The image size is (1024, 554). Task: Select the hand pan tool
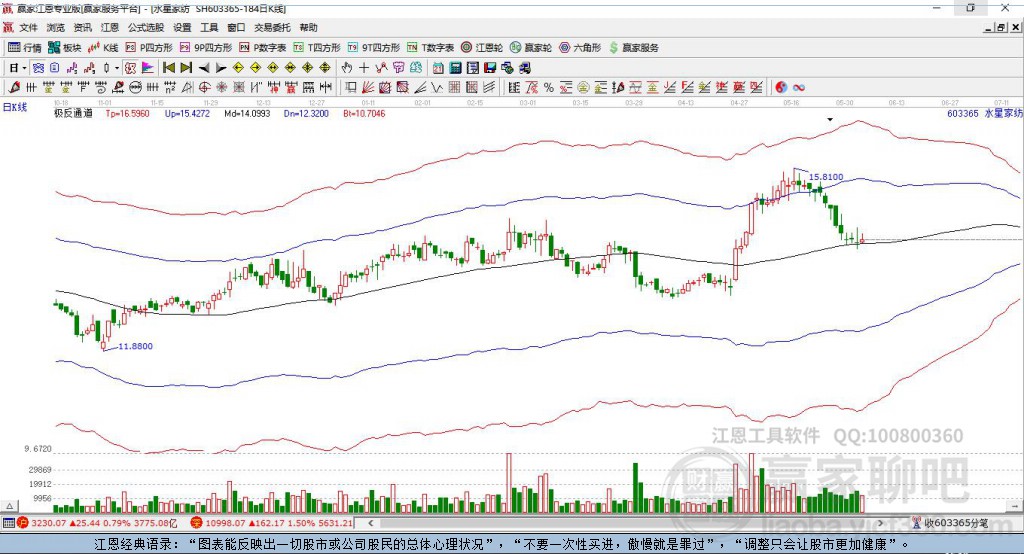tap(346, 67)
